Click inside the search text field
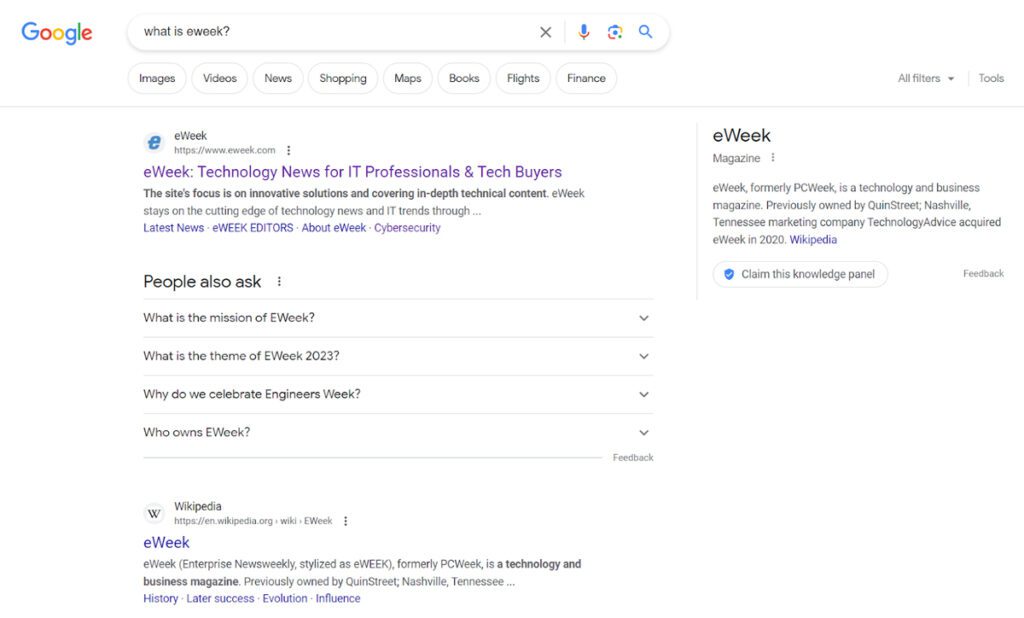This screenshot has width=1024, height=618. click(330, 32)
